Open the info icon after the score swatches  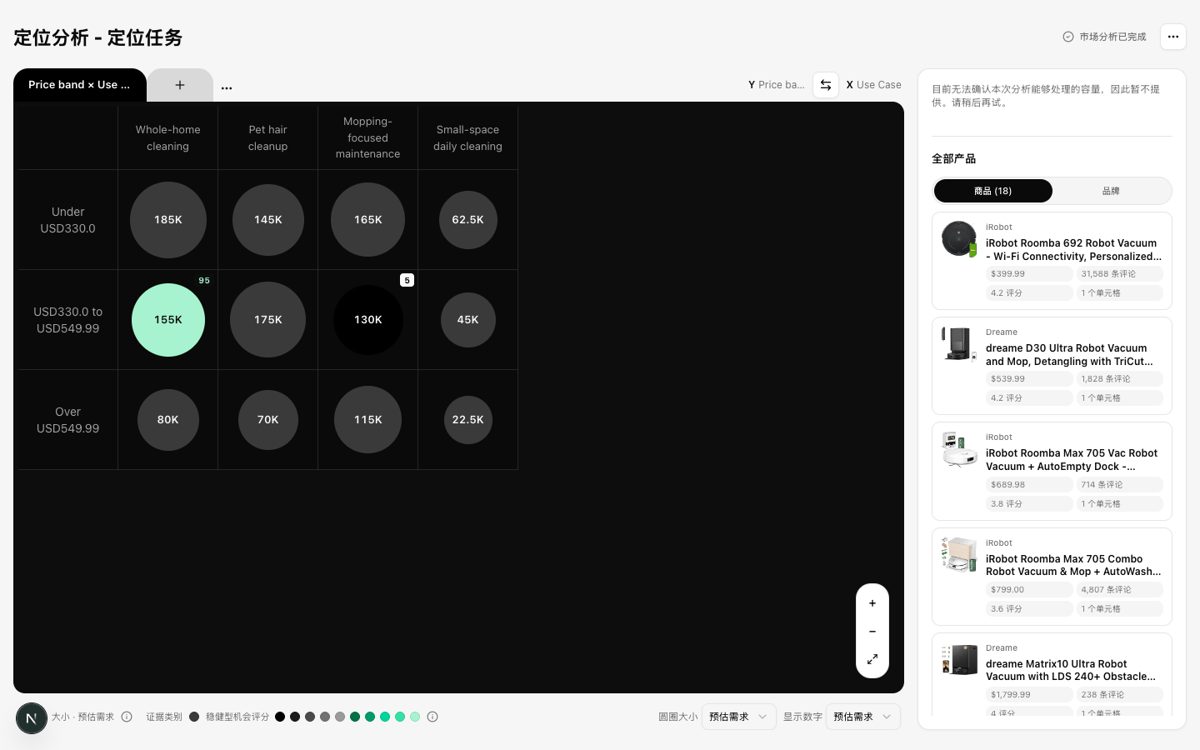[432, 717]
